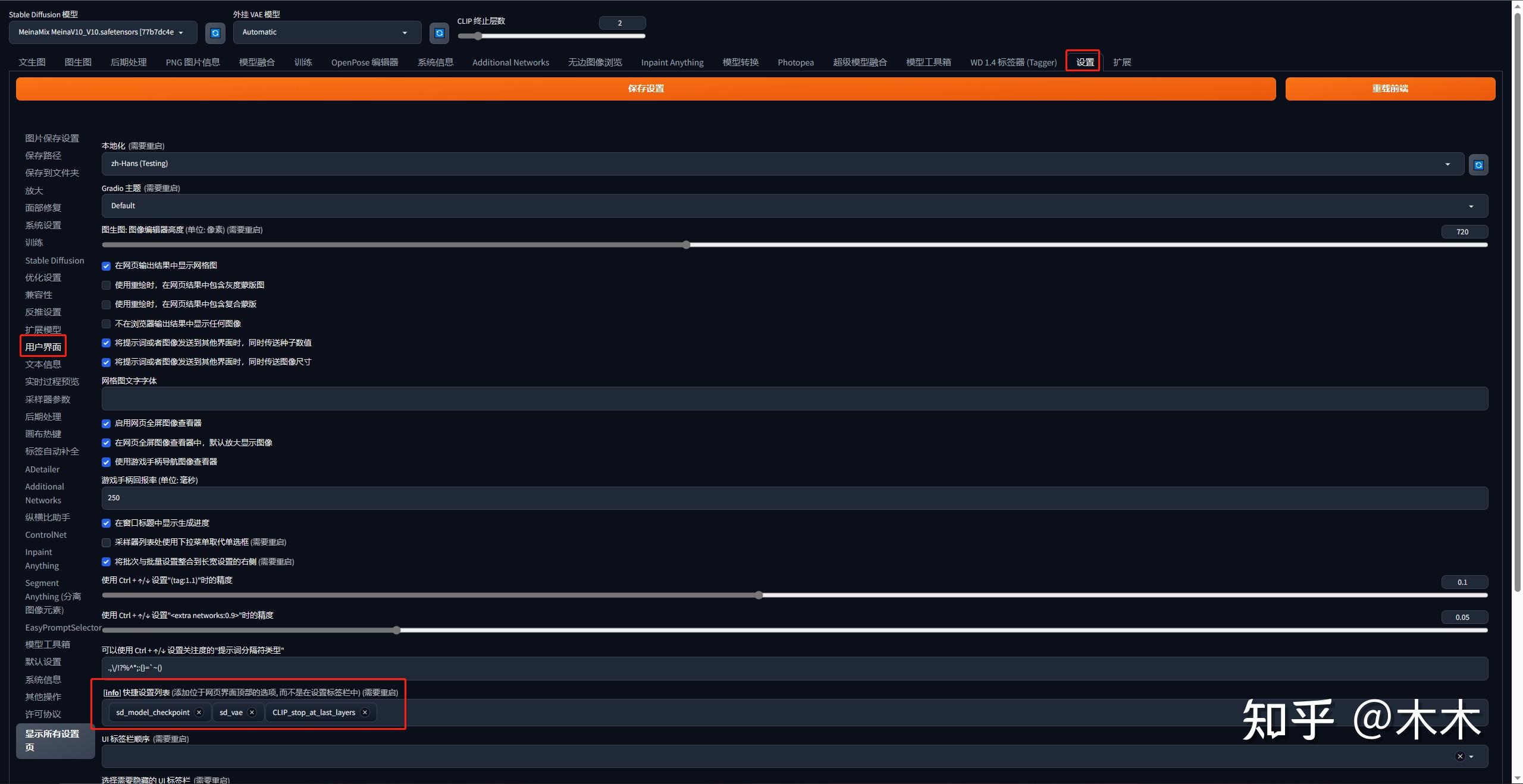The width and height of the screenshot is (1523, 784).
Task: Remove CLIP_stop_at_last_layers tag
Action: pyautogui.click(x=365, y=713)
